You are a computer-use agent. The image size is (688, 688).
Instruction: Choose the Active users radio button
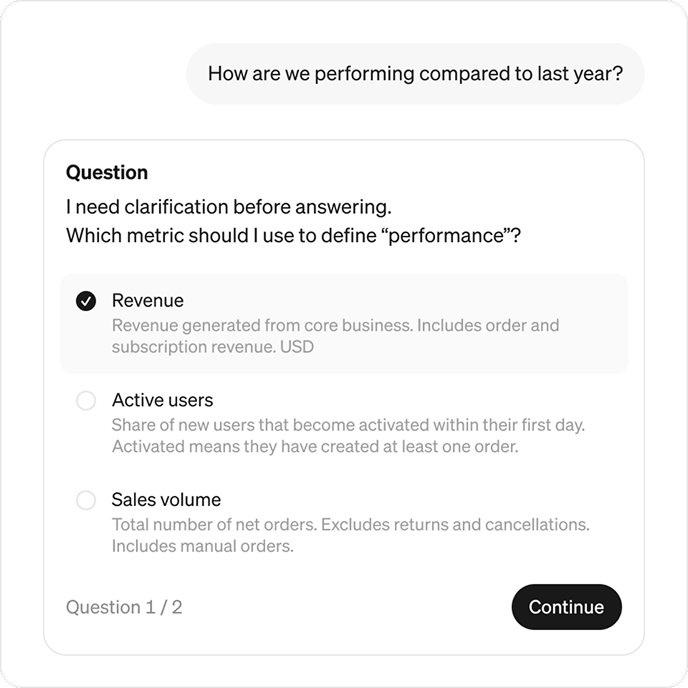coord(87,401)
